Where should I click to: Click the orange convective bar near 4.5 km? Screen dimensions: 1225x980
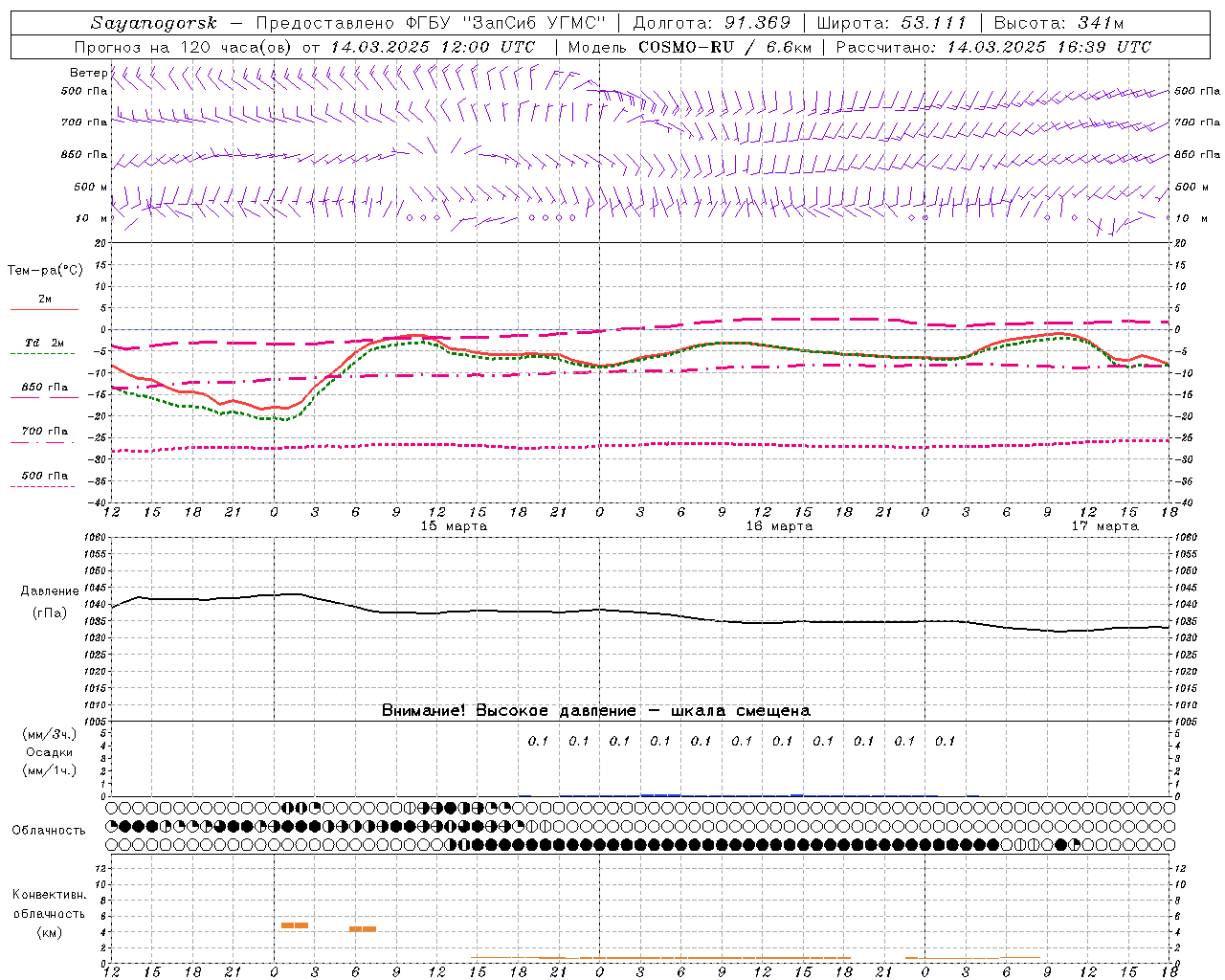pos(363,929)
